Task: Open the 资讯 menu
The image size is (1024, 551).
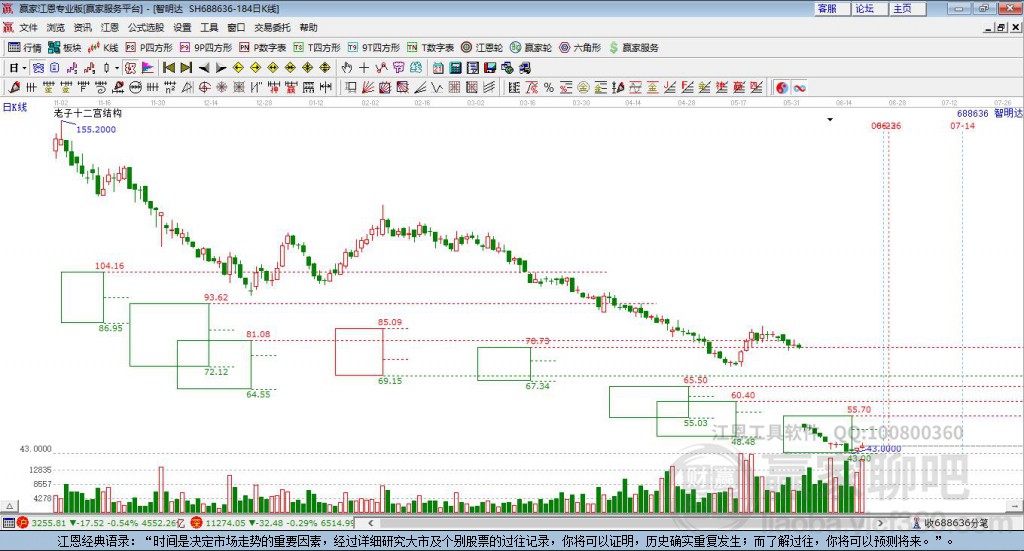Action: pos(82,27)
